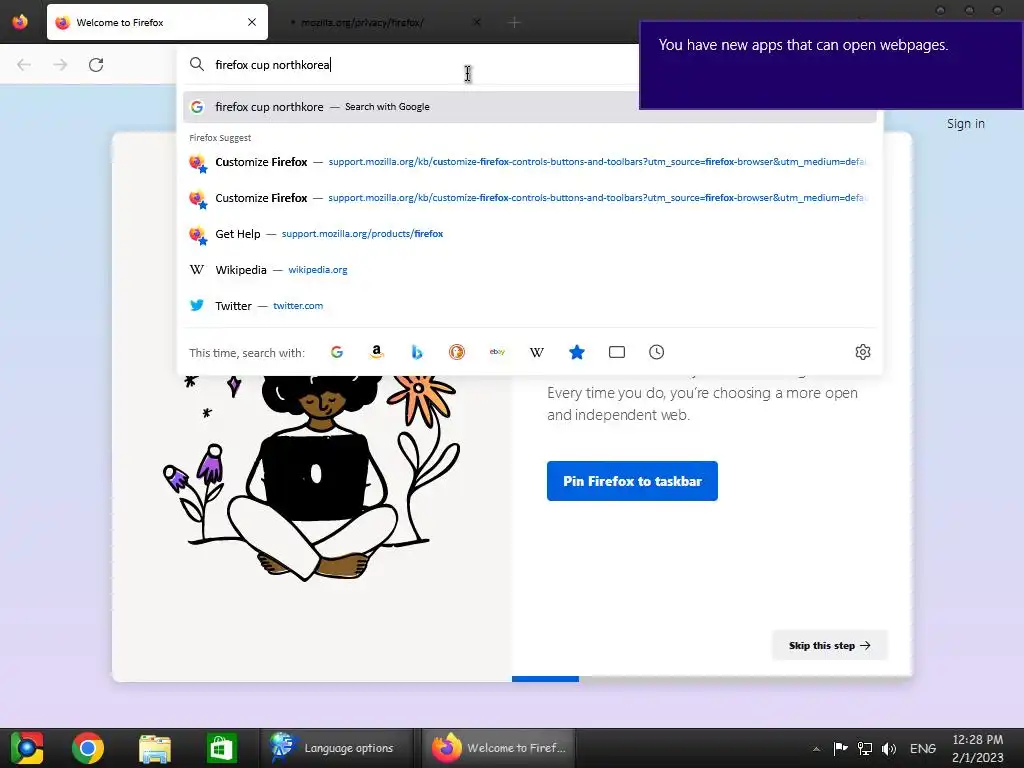Search history with the clock icon
1024x768 pixels.
click(656, 352)
